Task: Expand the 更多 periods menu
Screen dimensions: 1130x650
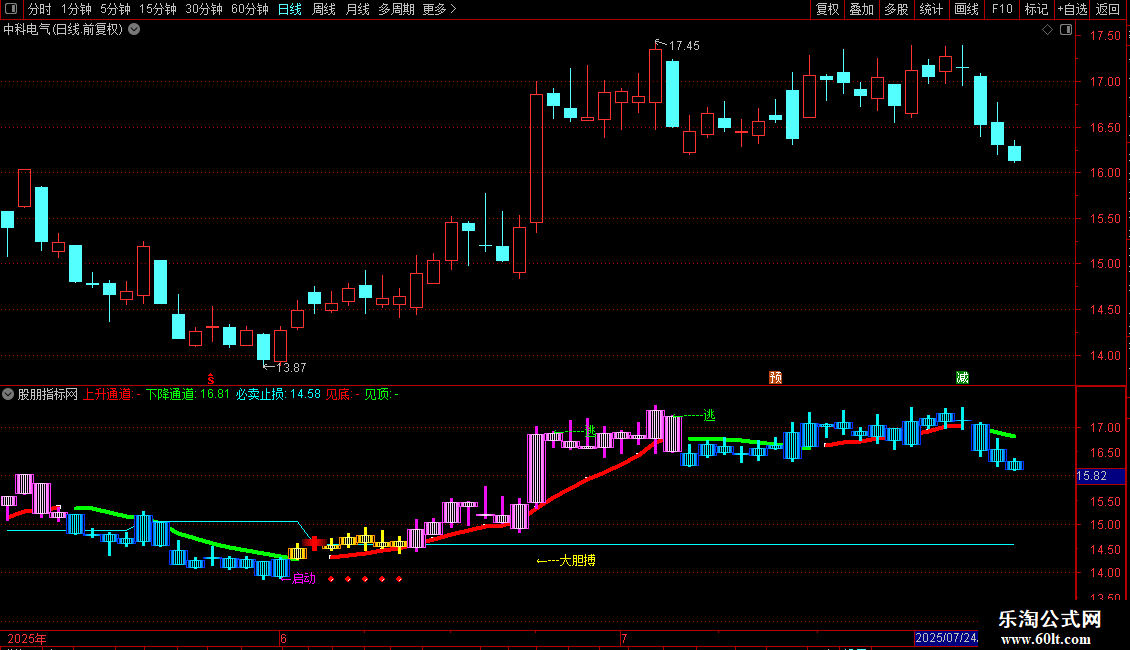Action: click(x=439, y=9)
